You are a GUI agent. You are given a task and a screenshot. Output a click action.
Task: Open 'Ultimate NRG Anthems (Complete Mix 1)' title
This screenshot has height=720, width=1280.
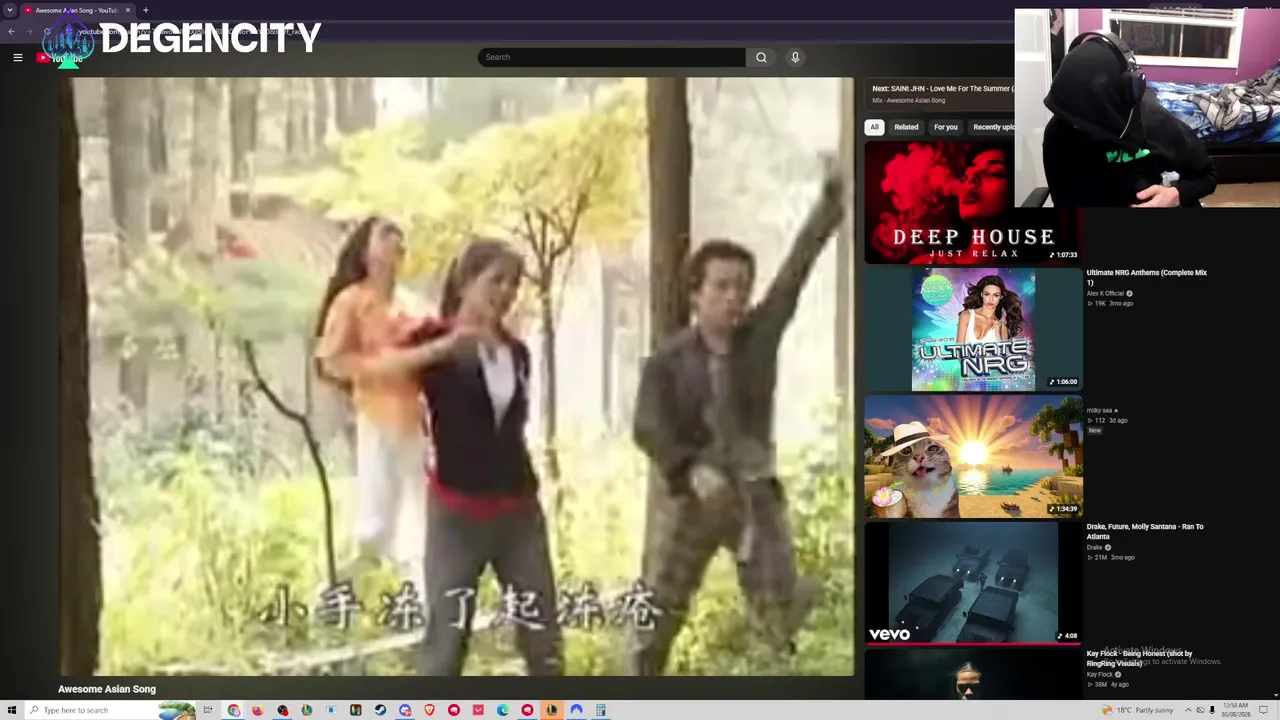(1147, 277)
